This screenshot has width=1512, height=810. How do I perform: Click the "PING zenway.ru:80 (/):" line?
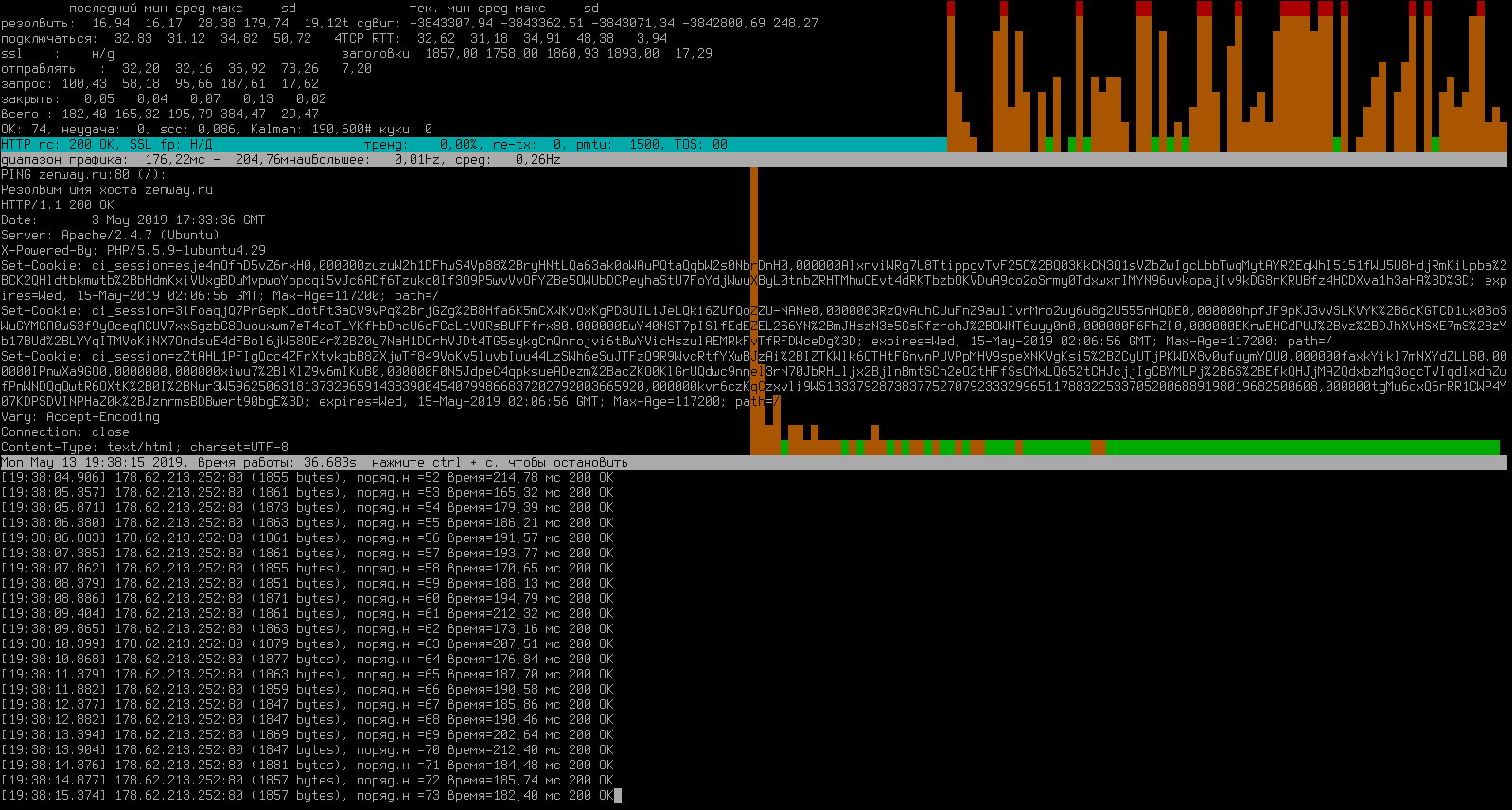coord(84,174)
